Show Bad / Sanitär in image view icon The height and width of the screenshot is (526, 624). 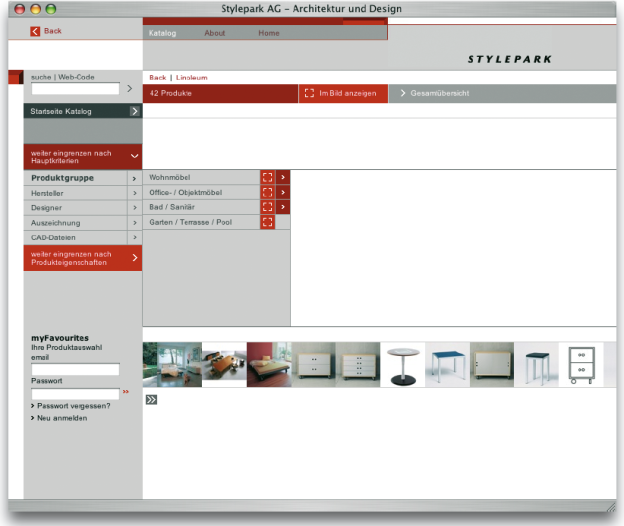(268, 207)
